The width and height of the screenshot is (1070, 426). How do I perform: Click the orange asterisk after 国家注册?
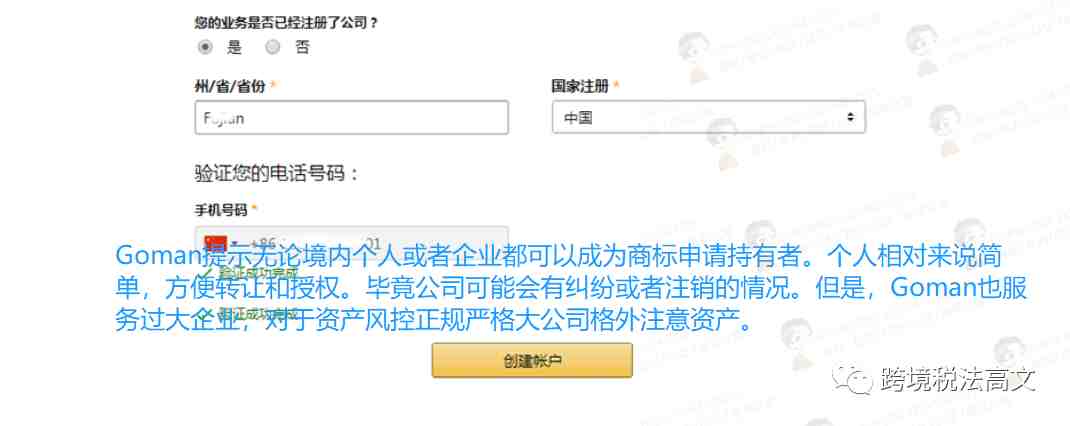pyautogui.click(x=616, y=86)
